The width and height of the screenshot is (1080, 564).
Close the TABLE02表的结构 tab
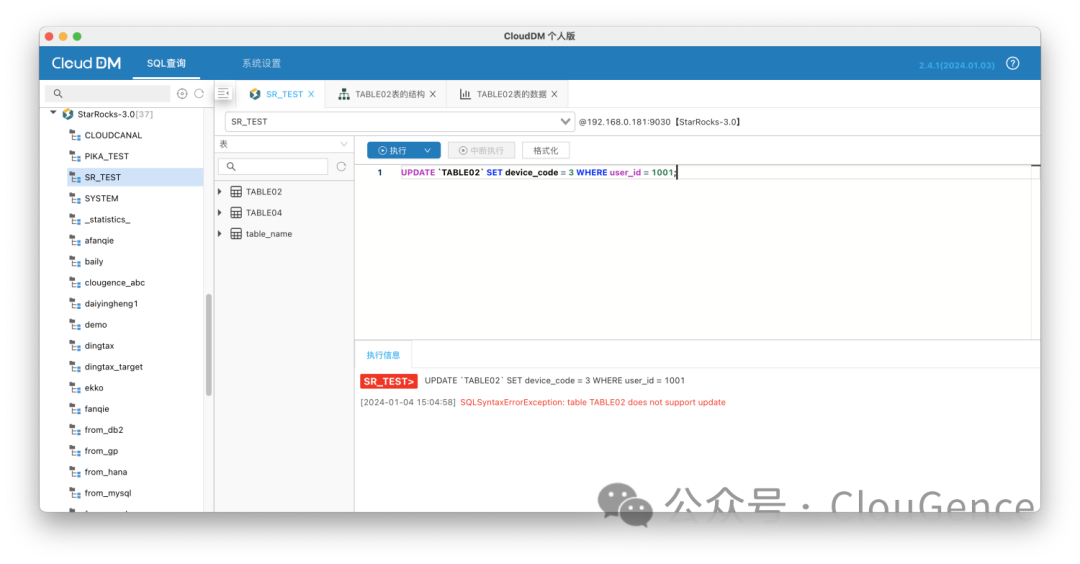pos(433,94)
